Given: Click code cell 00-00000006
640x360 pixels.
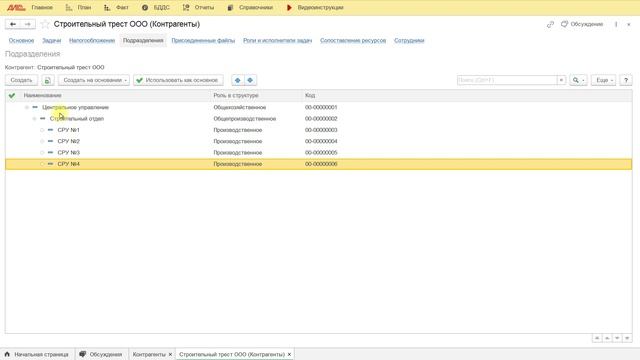Looking at the screenshot, I should coord(321,164).
